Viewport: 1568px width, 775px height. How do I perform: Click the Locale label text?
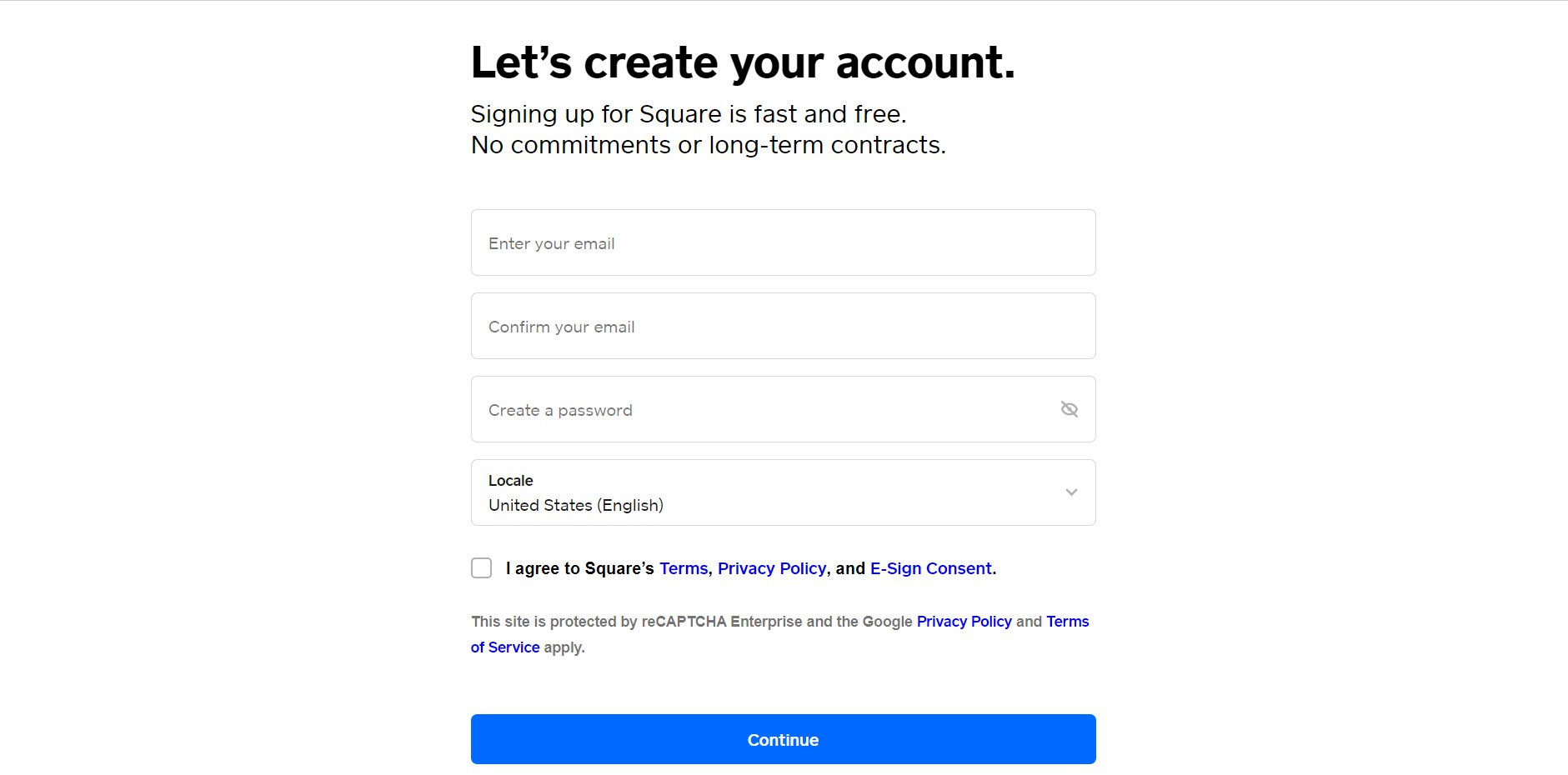coord(510,481)
